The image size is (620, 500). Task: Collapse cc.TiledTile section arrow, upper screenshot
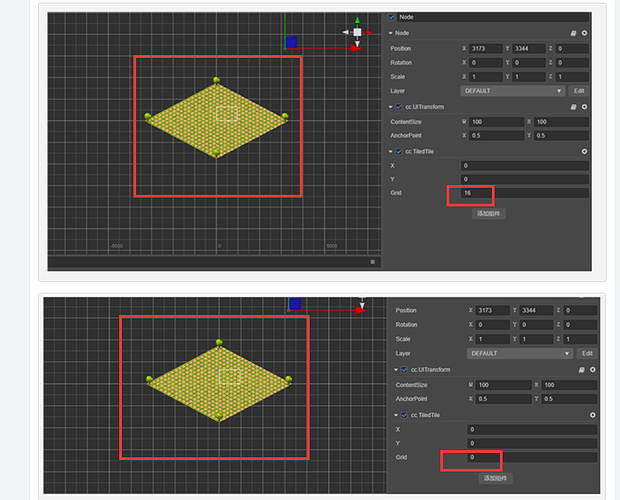tap(391, 152)
